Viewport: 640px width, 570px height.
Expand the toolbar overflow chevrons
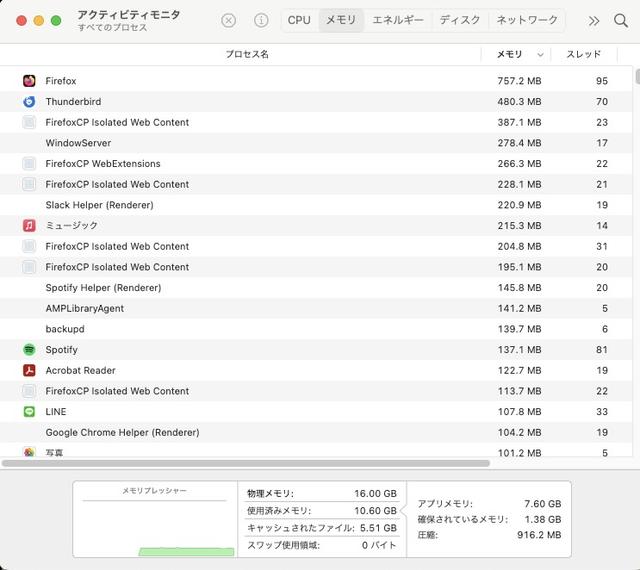[594, 21]
